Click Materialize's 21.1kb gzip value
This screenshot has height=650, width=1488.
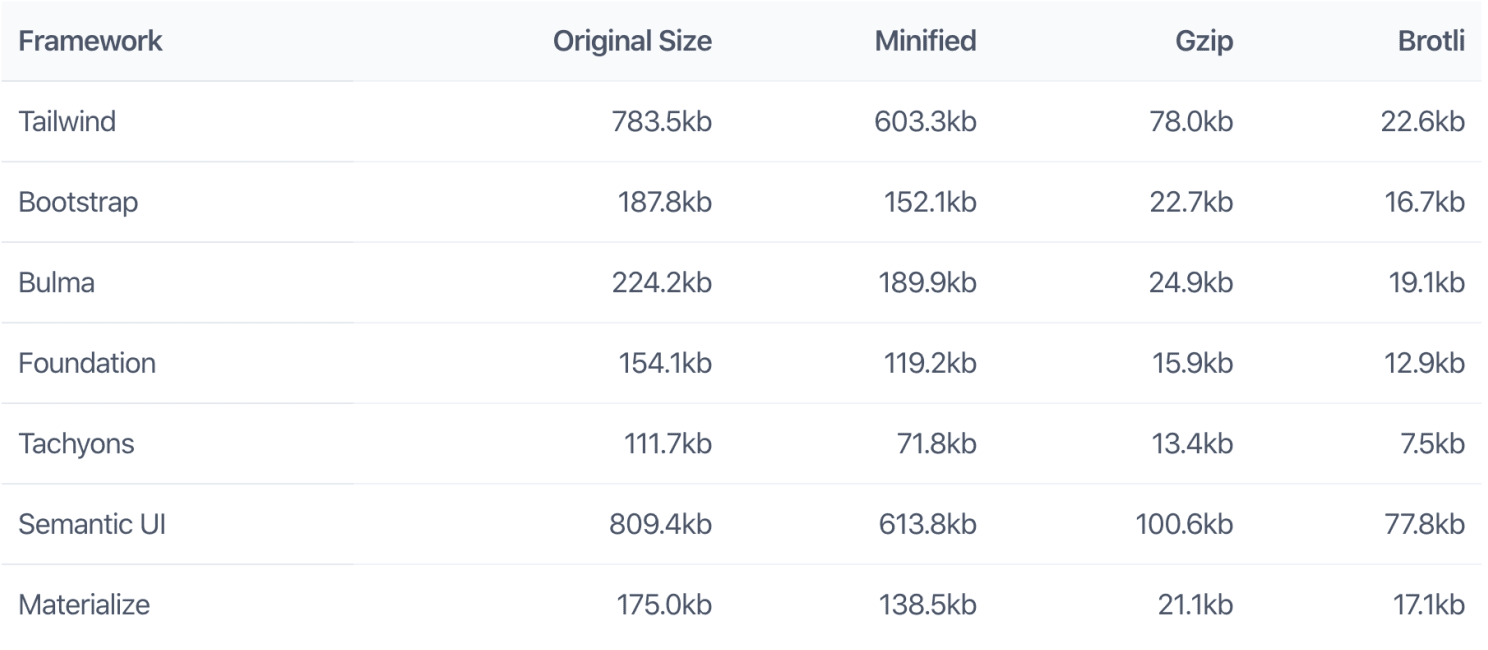tap(1193, 605)
